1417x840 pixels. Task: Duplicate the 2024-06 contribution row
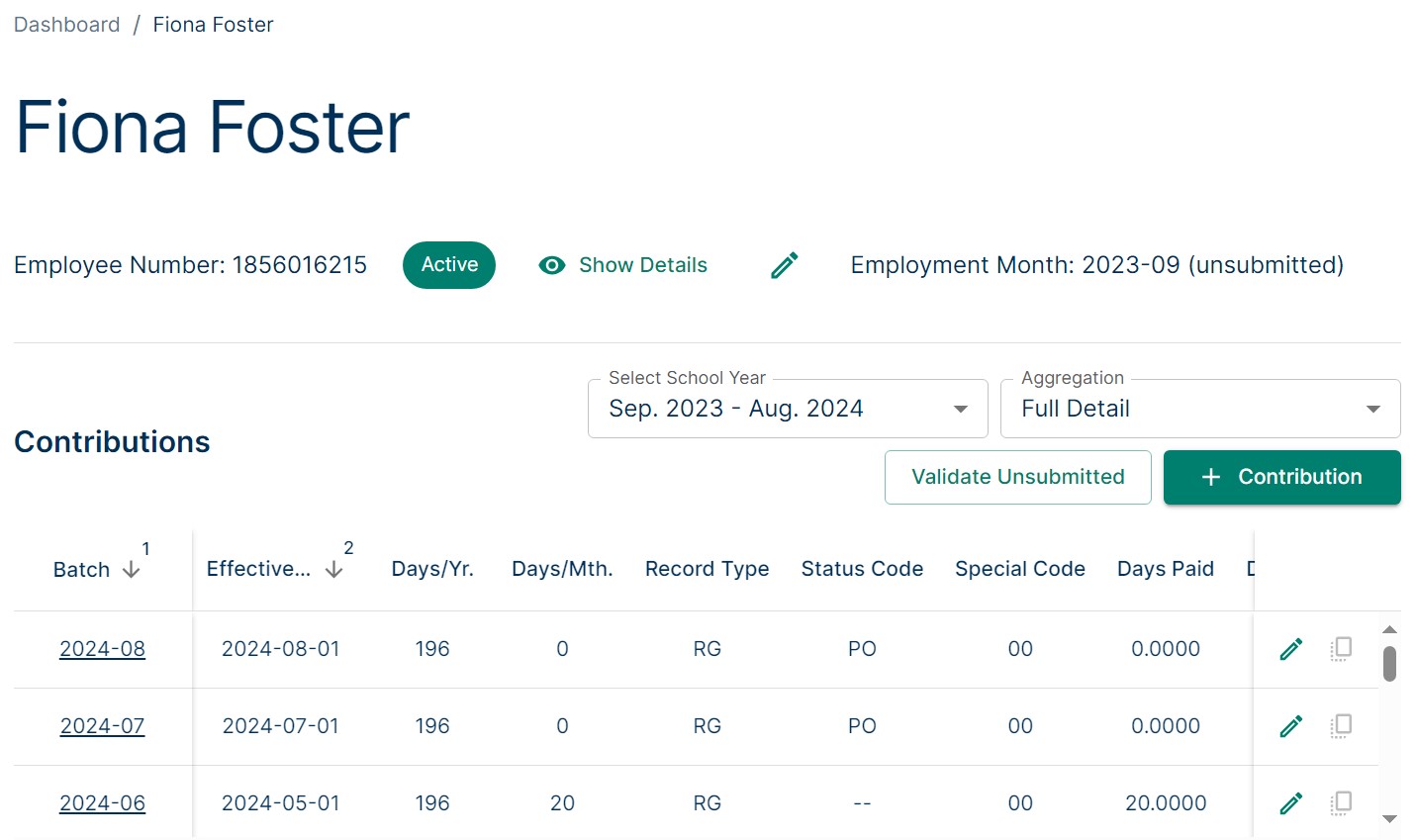[1341, 803]
